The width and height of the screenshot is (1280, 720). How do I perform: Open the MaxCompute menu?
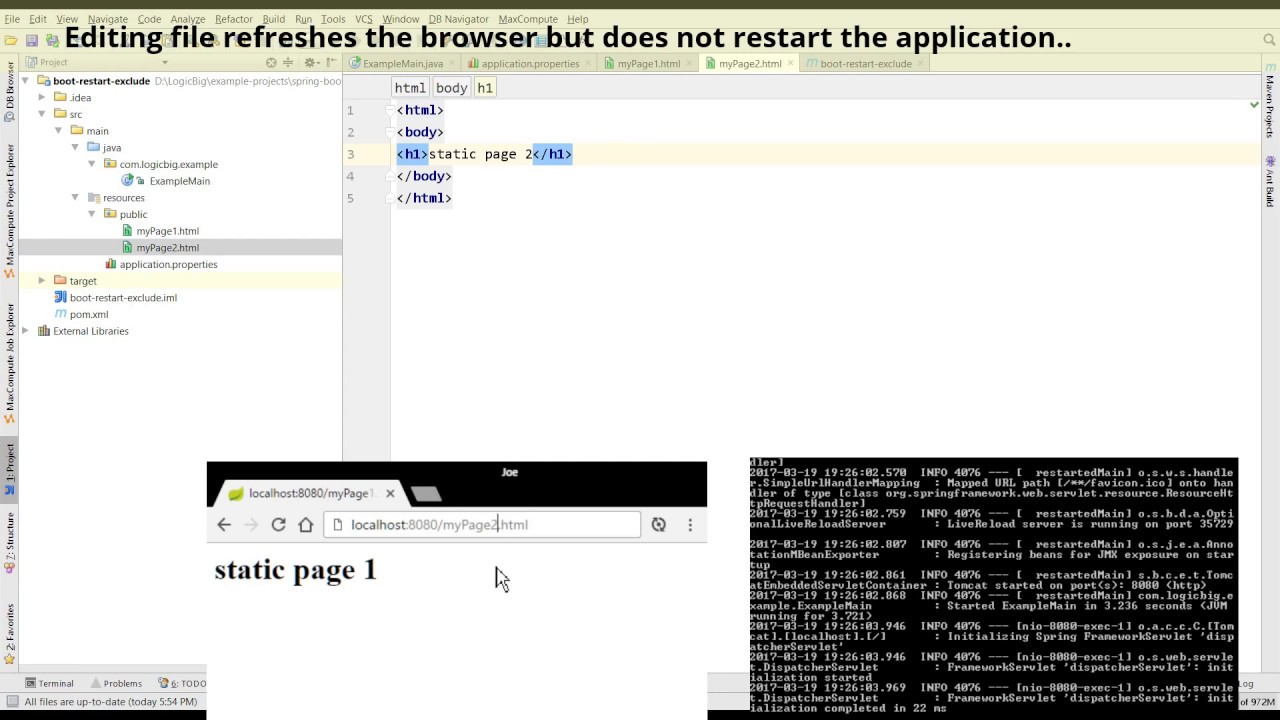tap(528, 19)
